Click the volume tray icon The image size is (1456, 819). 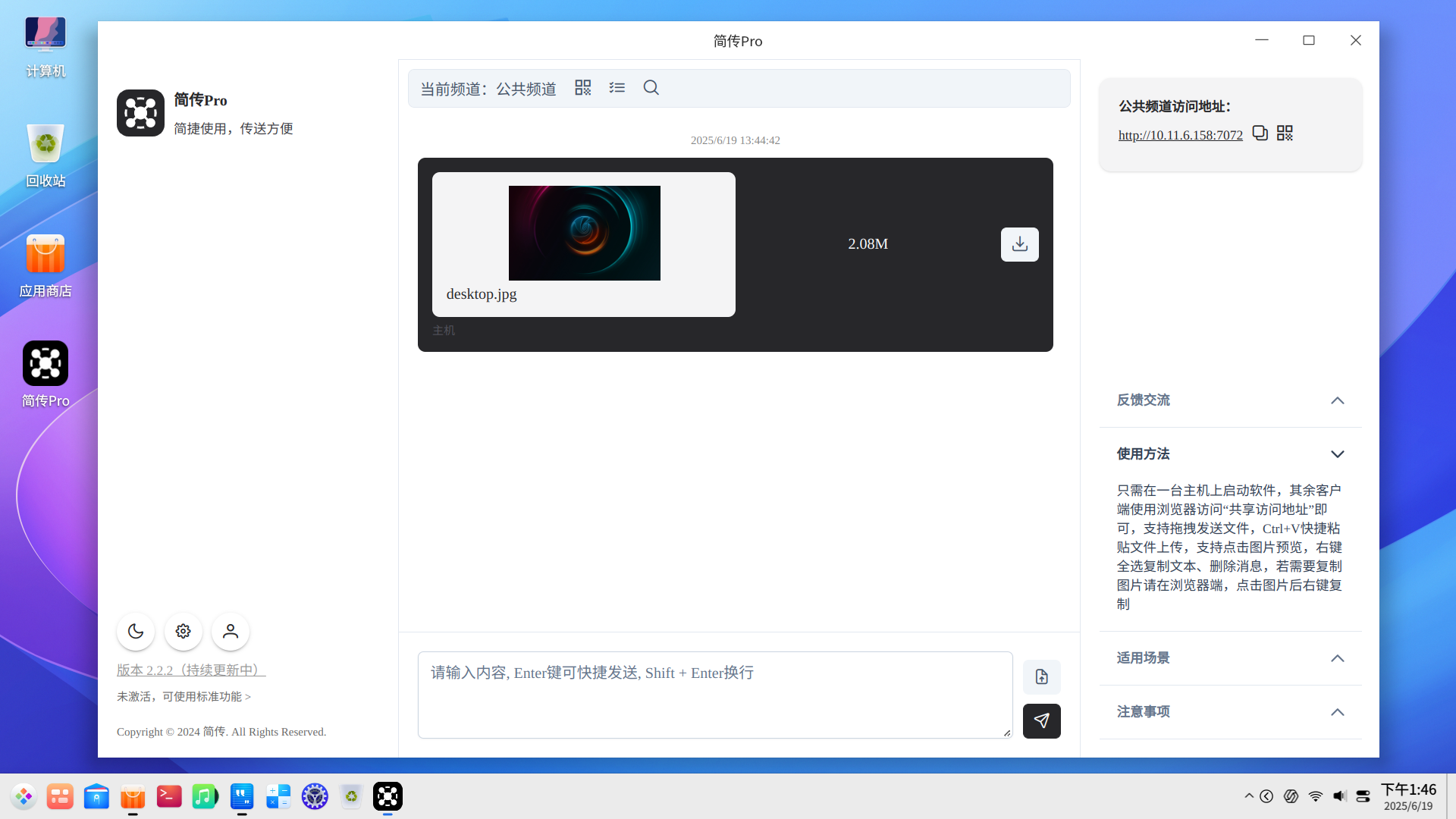point(1340,796)
